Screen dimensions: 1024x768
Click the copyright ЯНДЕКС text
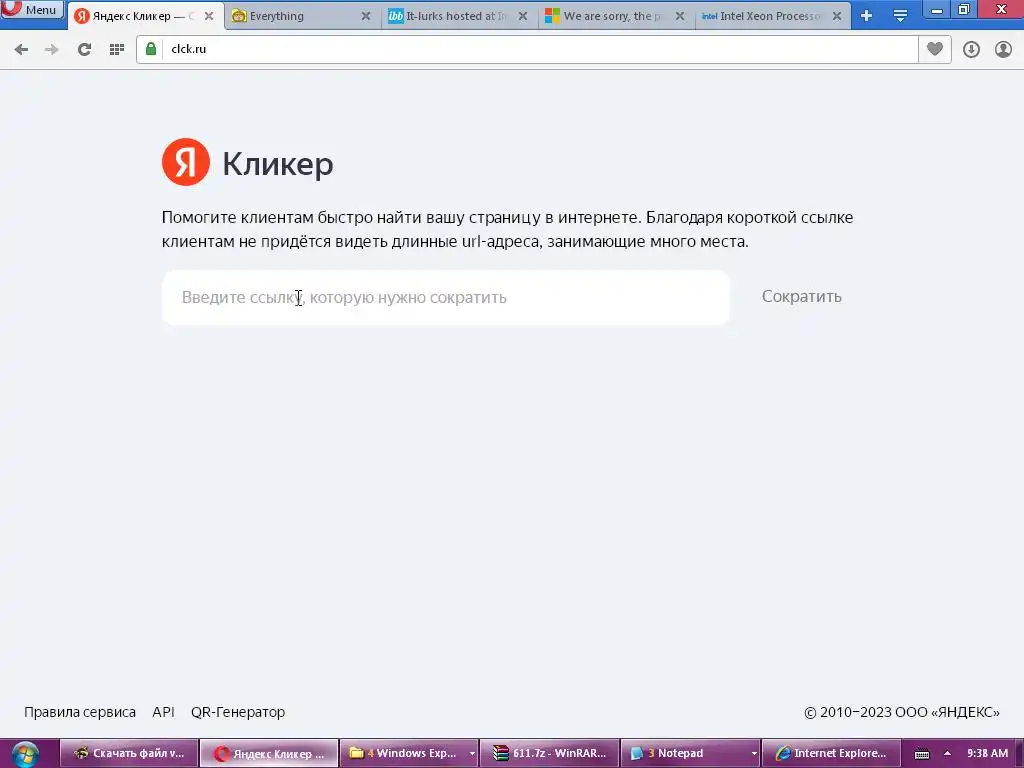point(902,712)
